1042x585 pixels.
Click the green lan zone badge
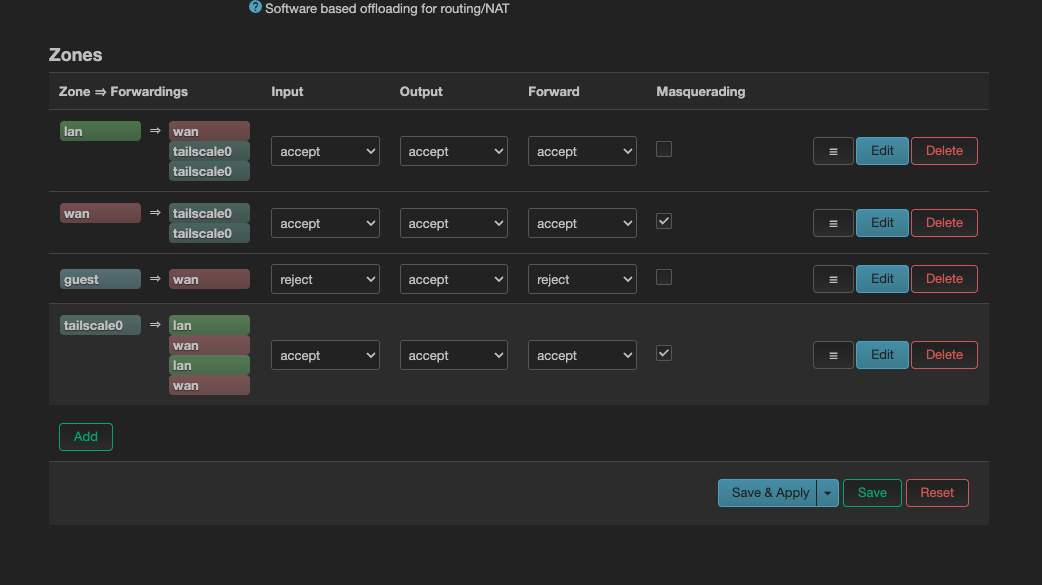pos(100,132)
